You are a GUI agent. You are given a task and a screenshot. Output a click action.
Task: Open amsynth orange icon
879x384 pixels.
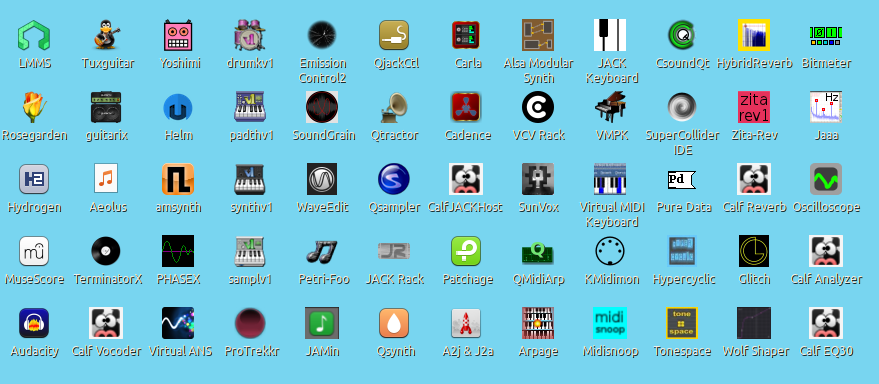[x=178, y=179]
